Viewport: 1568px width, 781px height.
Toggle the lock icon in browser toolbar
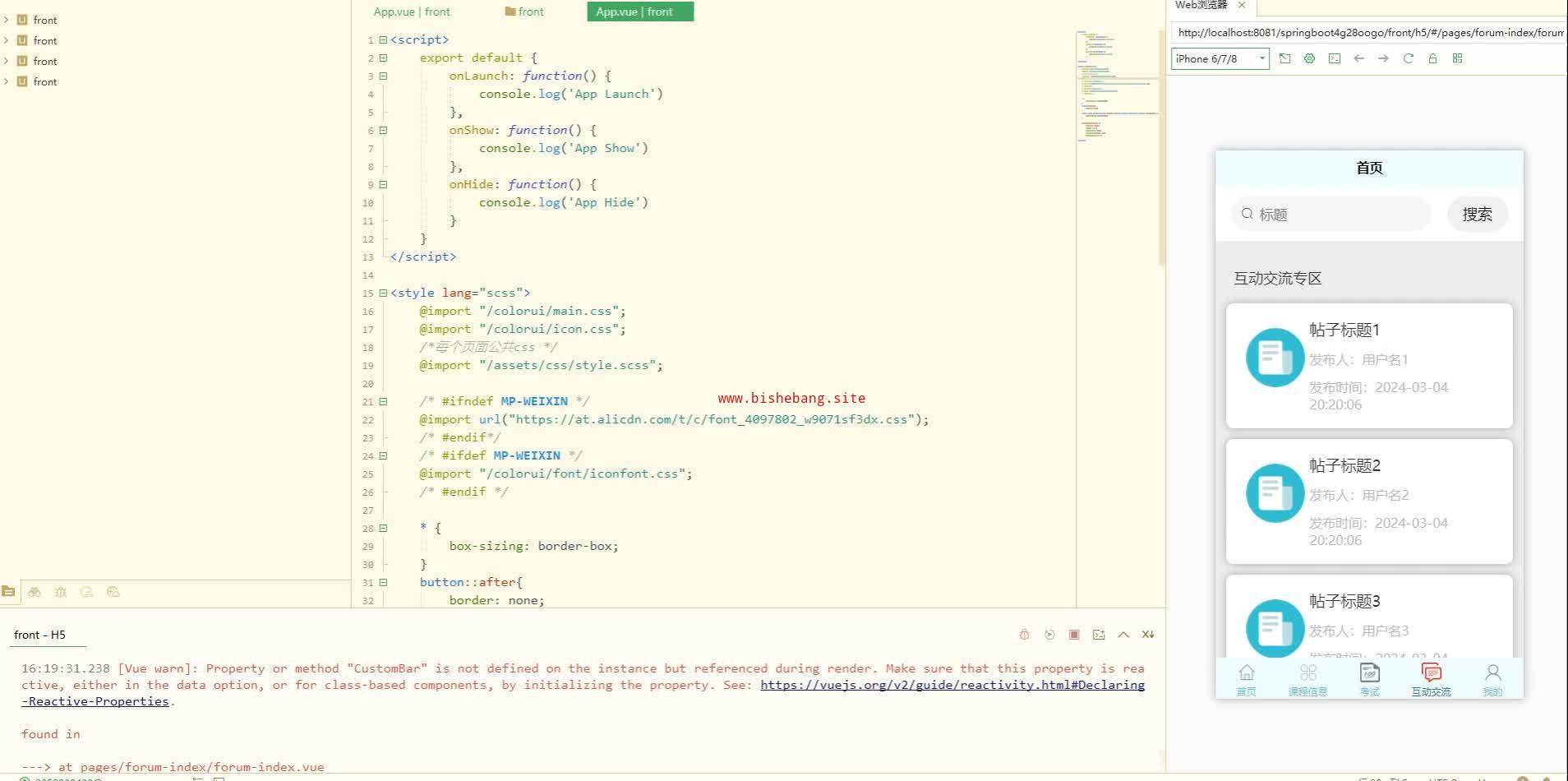pos(1432,58)
